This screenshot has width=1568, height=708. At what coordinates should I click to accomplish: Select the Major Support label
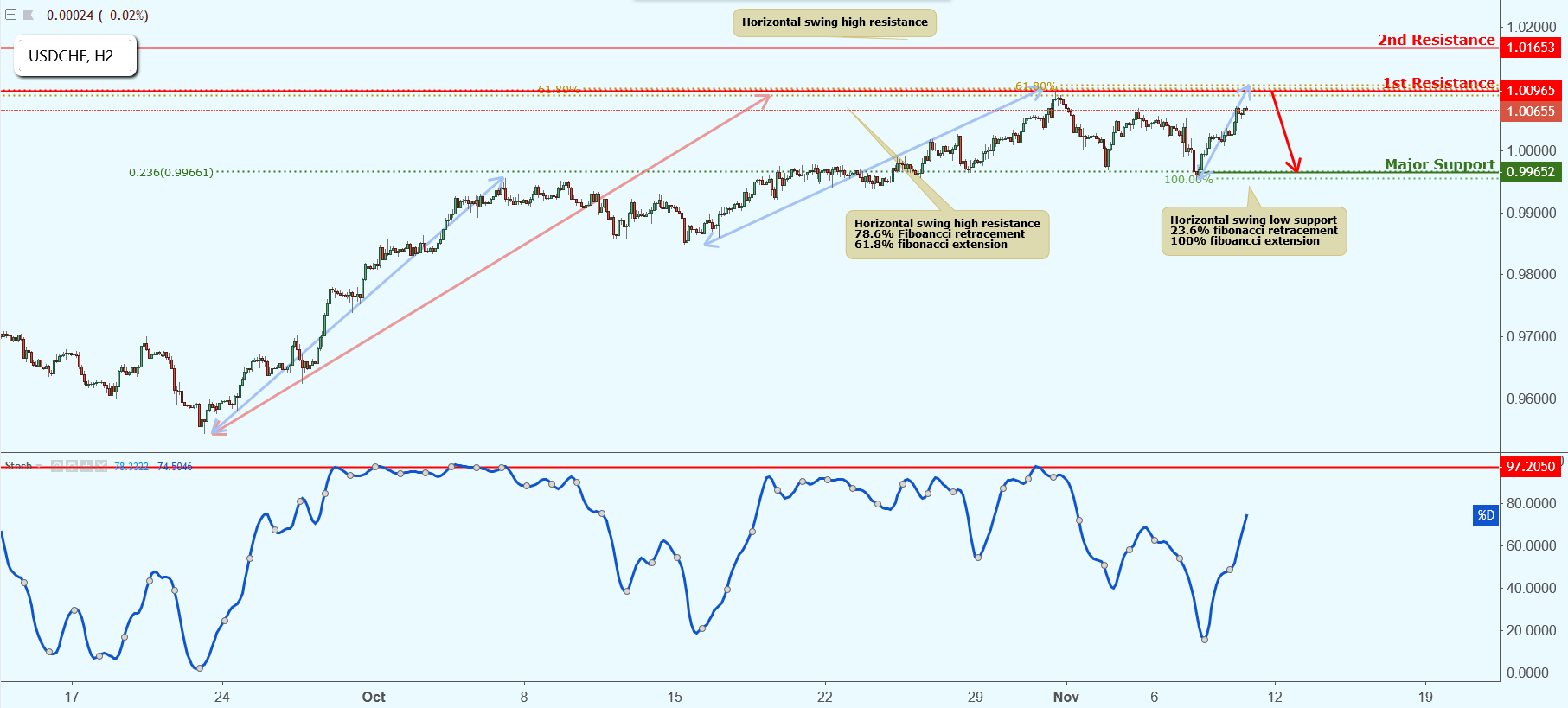pyautogui.click(x=1439, y=164)
